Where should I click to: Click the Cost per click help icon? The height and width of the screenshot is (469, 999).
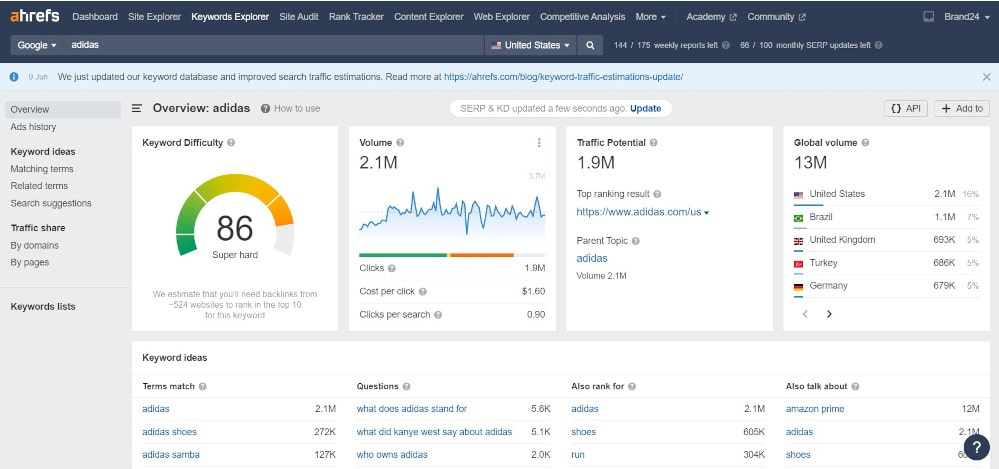click(x=422, y=291)
